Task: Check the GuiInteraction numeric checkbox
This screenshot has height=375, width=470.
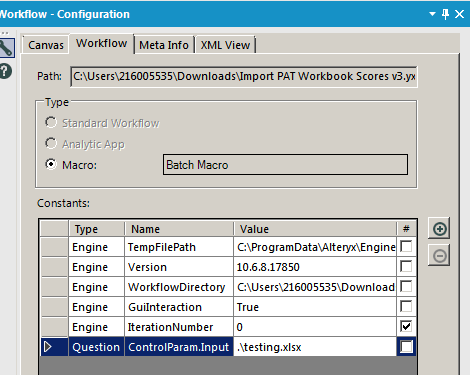Action: point(406,307)
